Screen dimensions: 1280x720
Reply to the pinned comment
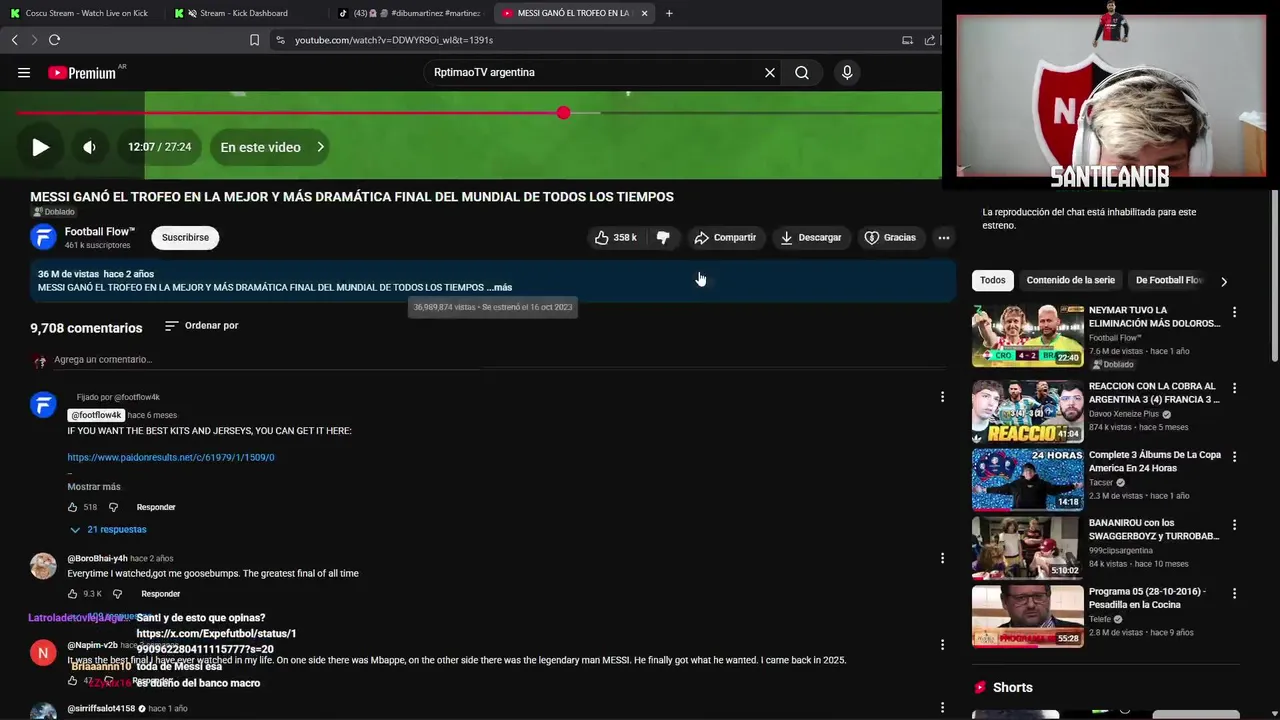click(156, 507)
